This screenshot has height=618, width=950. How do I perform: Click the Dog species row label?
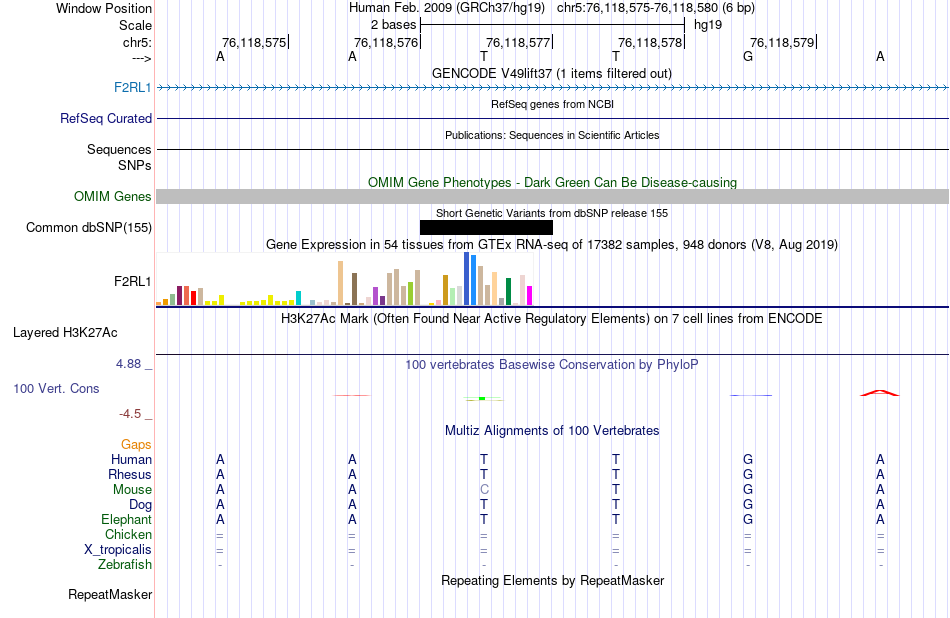point(141,505)
